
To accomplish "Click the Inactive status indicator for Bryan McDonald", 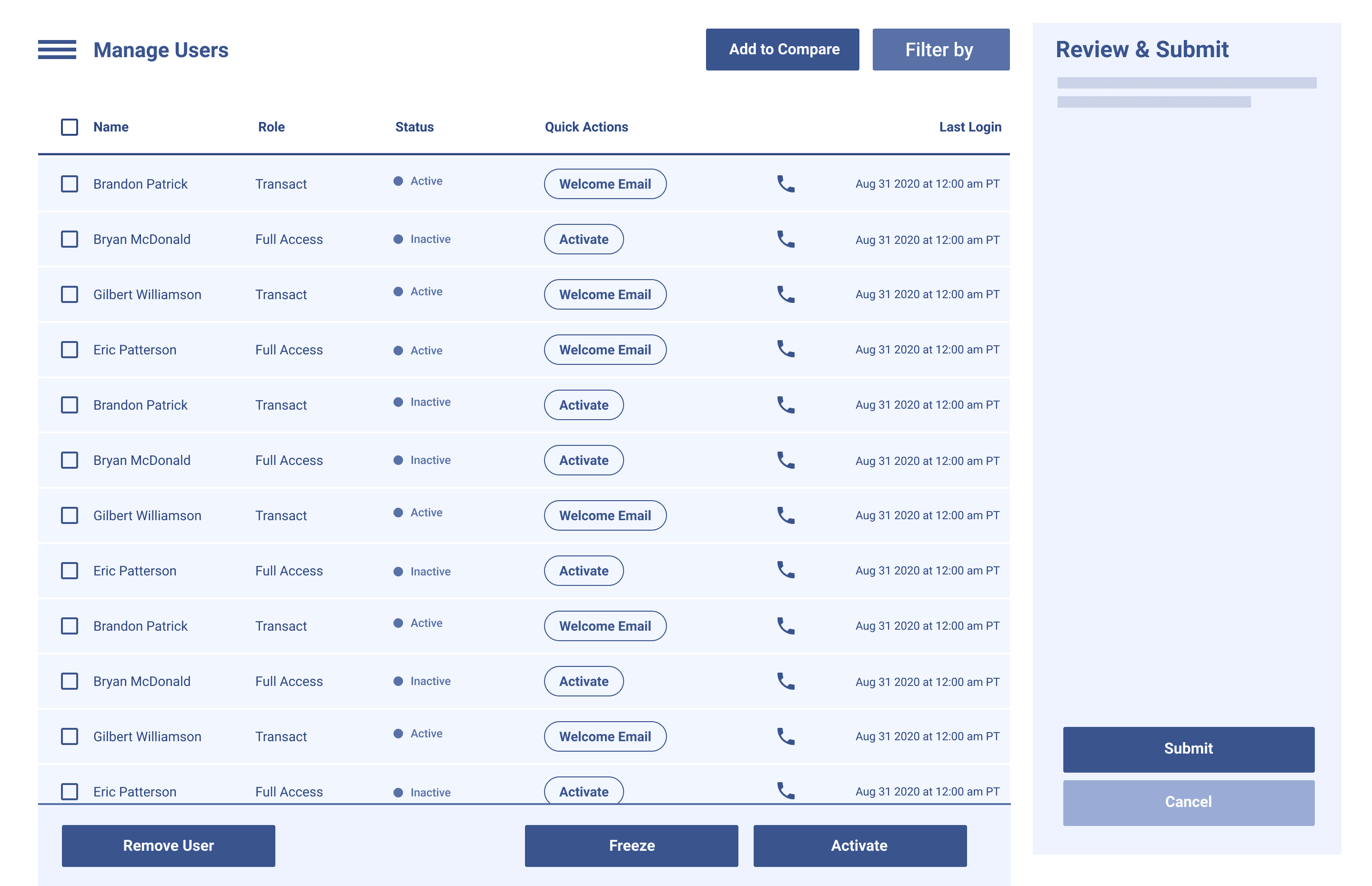I will pos(398,238).
